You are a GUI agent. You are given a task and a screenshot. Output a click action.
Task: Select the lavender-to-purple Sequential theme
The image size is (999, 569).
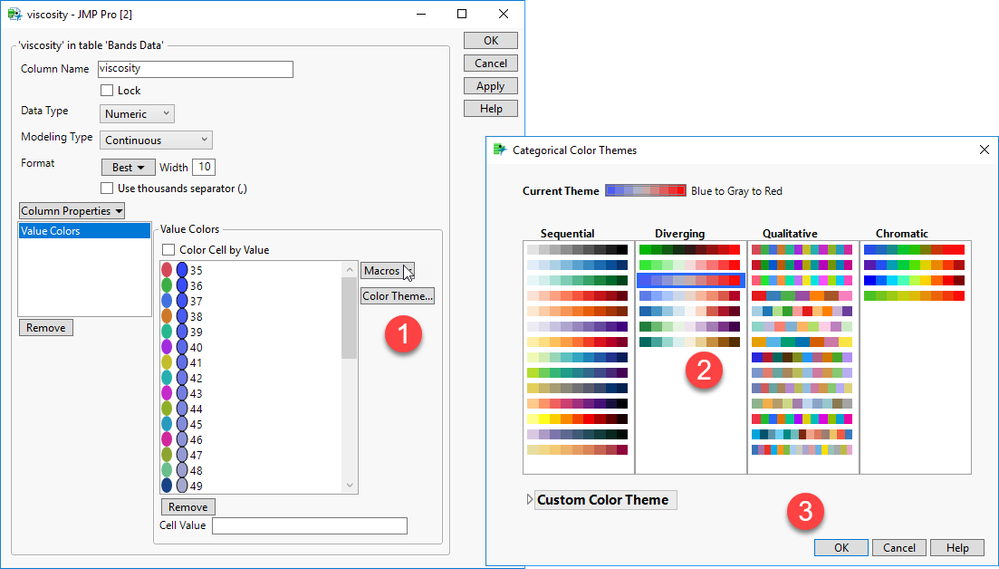577,326
